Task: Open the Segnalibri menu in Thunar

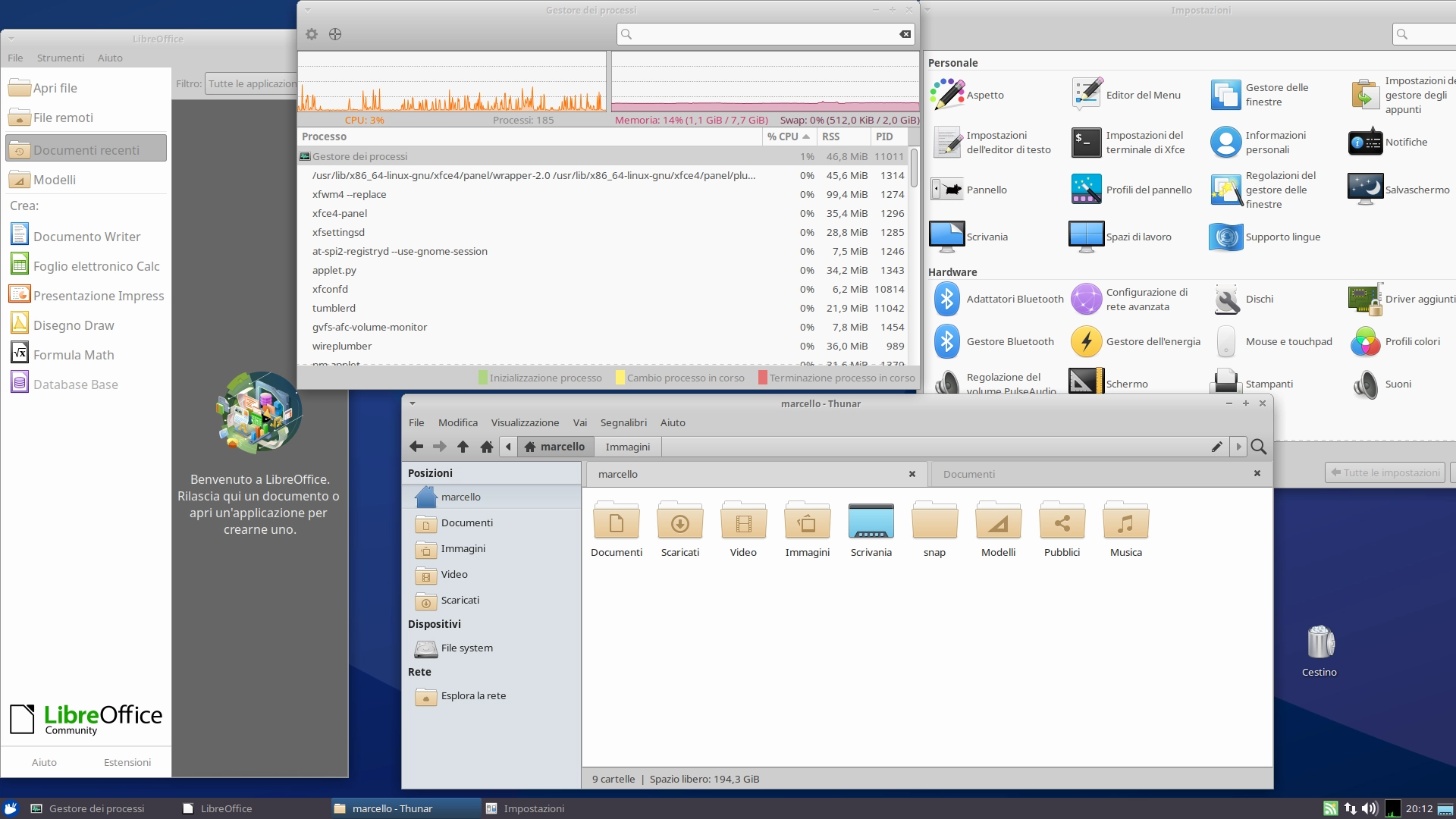Action: pyautogui.click(x=623, y=422)
